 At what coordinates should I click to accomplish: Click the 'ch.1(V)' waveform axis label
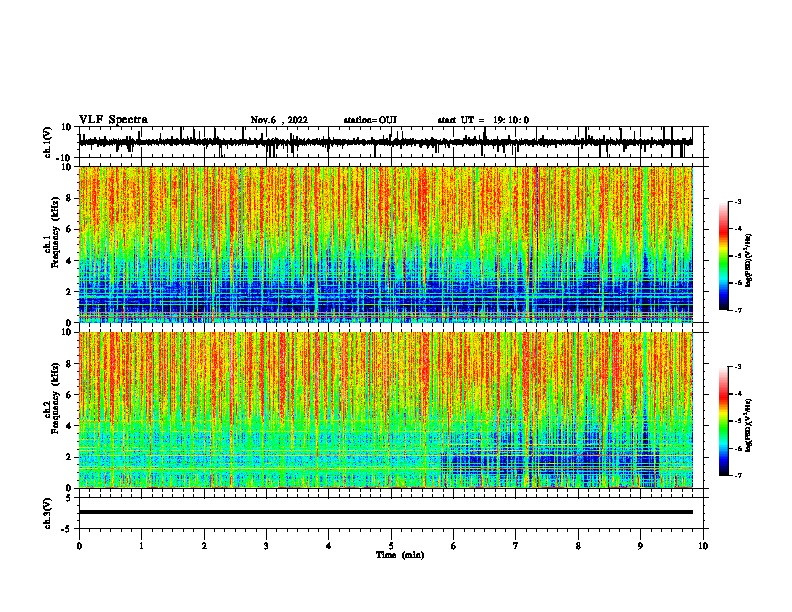(48, 142)
